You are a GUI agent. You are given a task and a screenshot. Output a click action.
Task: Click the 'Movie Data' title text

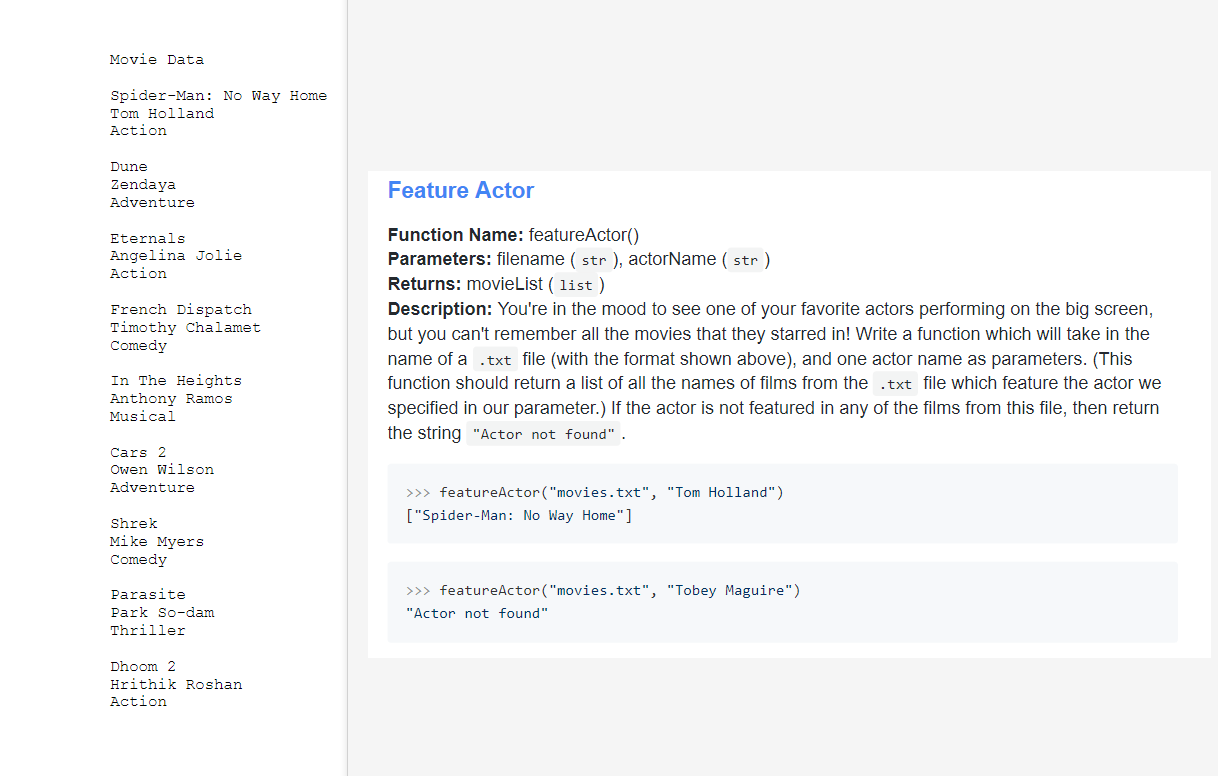pyautogui.click(x=157, y=60)
